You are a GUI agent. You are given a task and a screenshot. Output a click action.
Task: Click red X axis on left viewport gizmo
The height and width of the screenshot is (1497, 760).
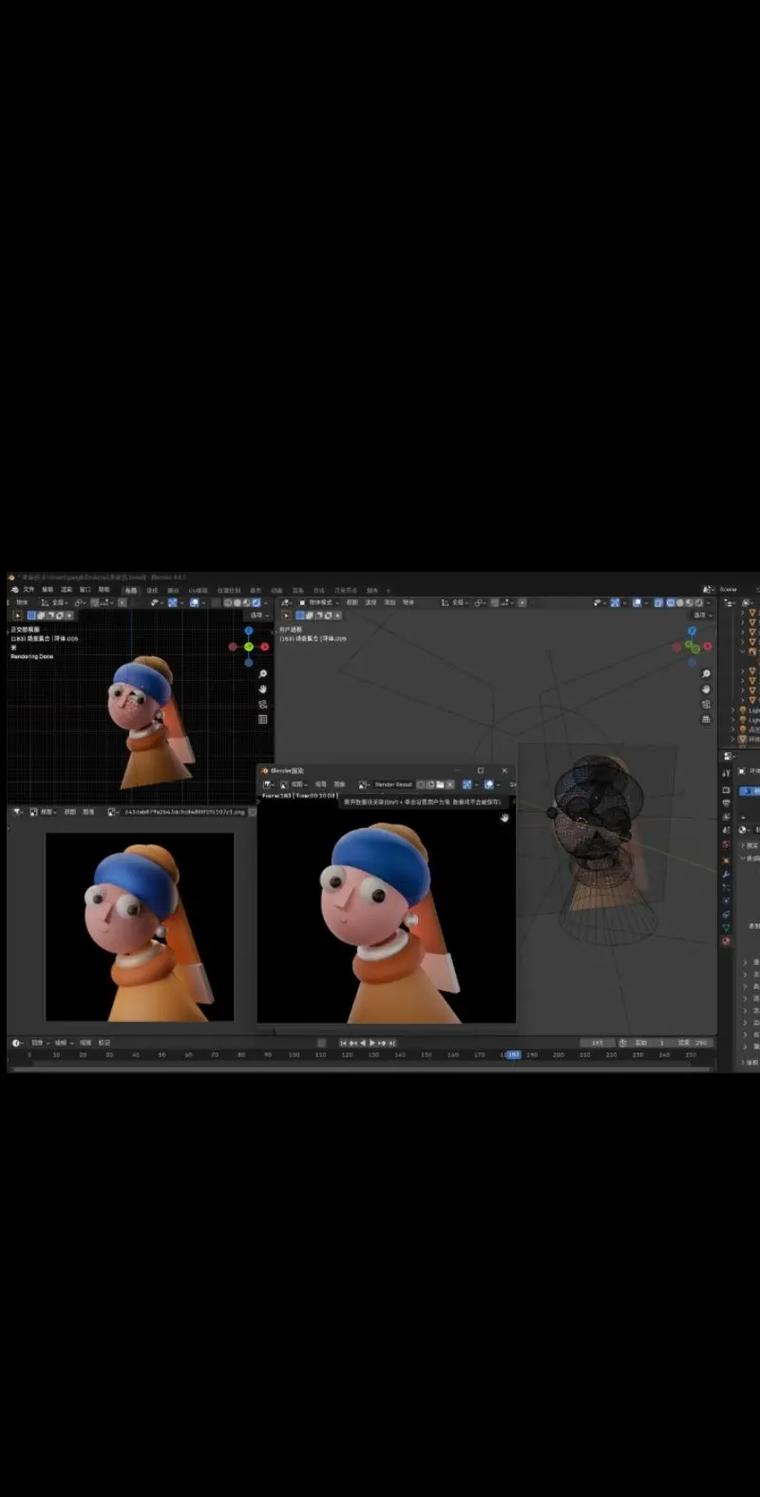pyautogui.click(x=265, y=647)
